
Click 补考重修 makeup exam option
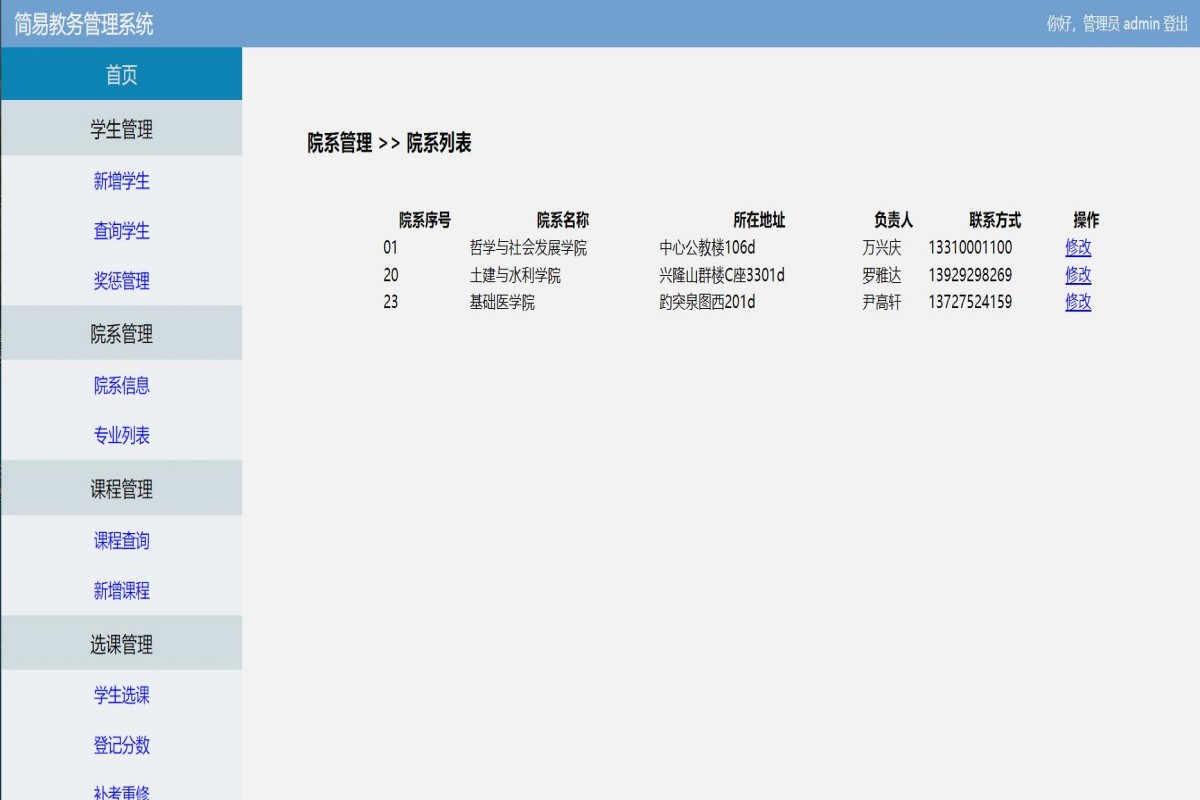pyautogui.click(x=122, y=790)
